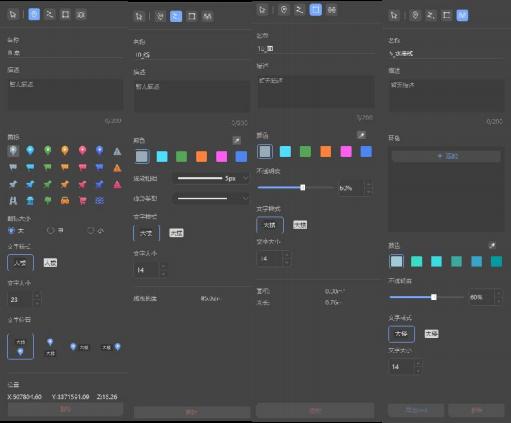Image resolution: width=511 pixels, height=423 pixels.
Task: Step the font size spinner in the polygon panel
Action: pyautogui.click(x=286, y=259)
